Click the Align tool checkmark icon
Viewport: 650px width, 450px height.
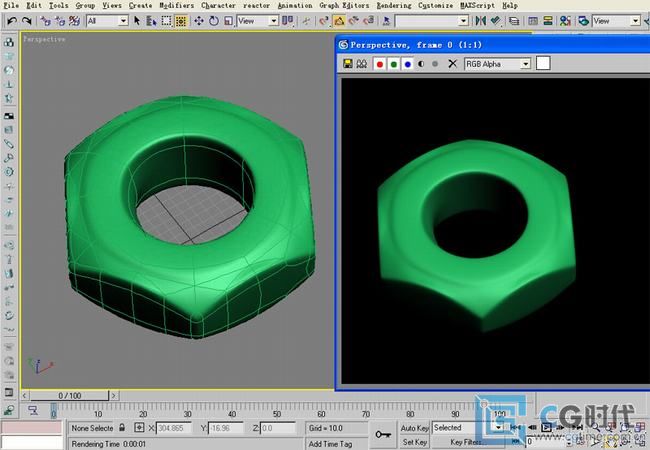(x=495, y=21)
